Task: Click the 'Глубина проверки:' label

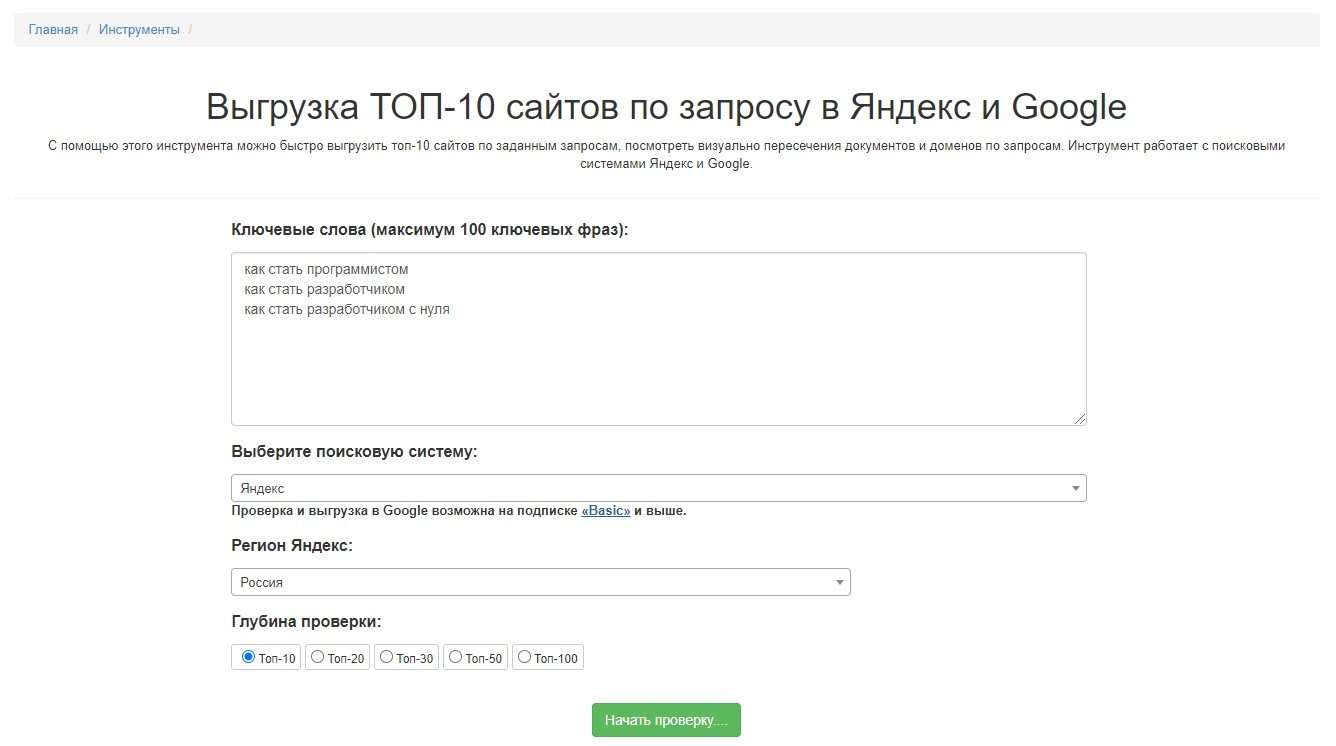Action: tap(306, 621)
